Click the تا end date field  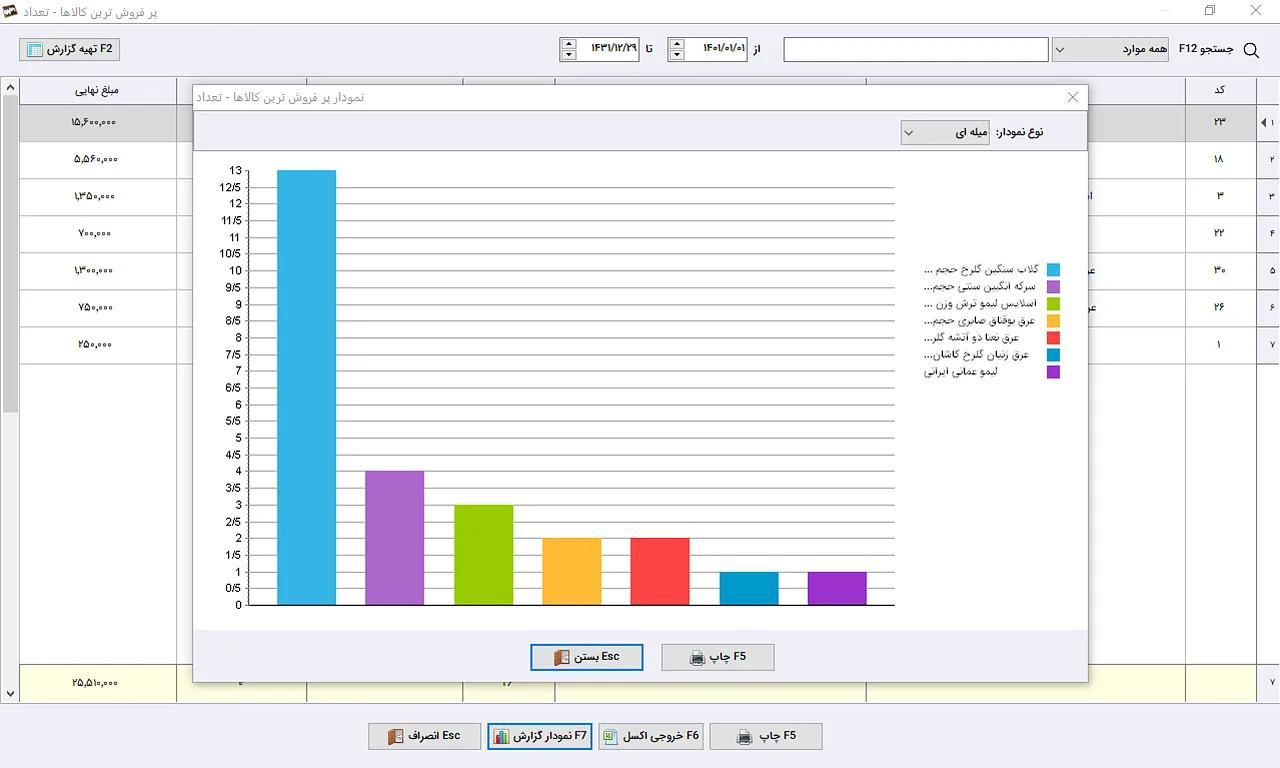pyautogui.click(x=608, y=49)
